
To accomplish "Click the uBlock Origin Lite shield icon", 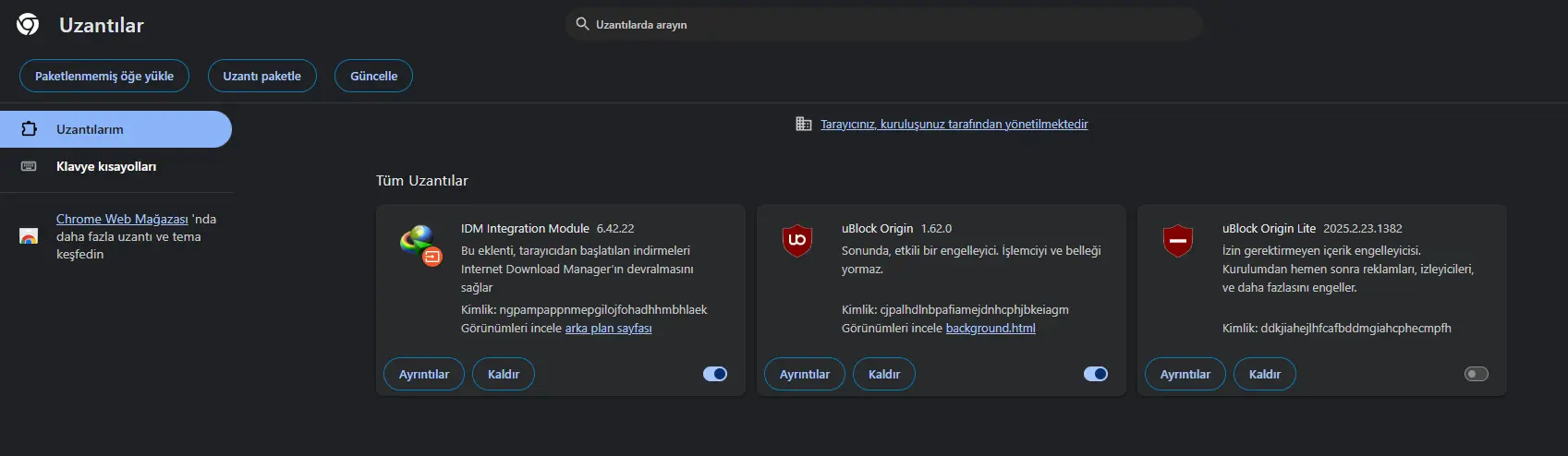I will (x=1177, y=240).
